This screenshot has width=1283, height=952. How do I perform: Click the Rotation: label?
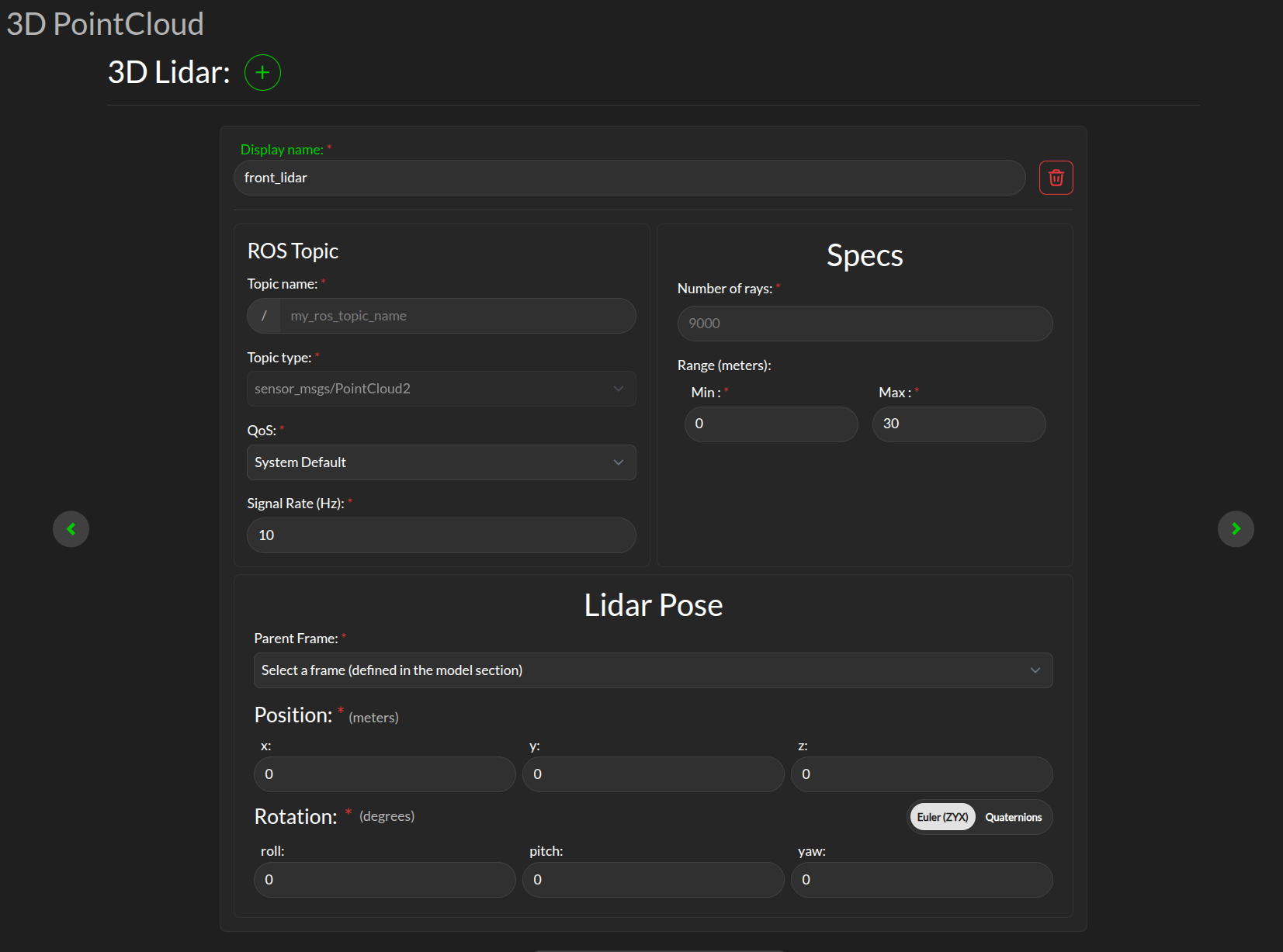[x=296, y=817]
